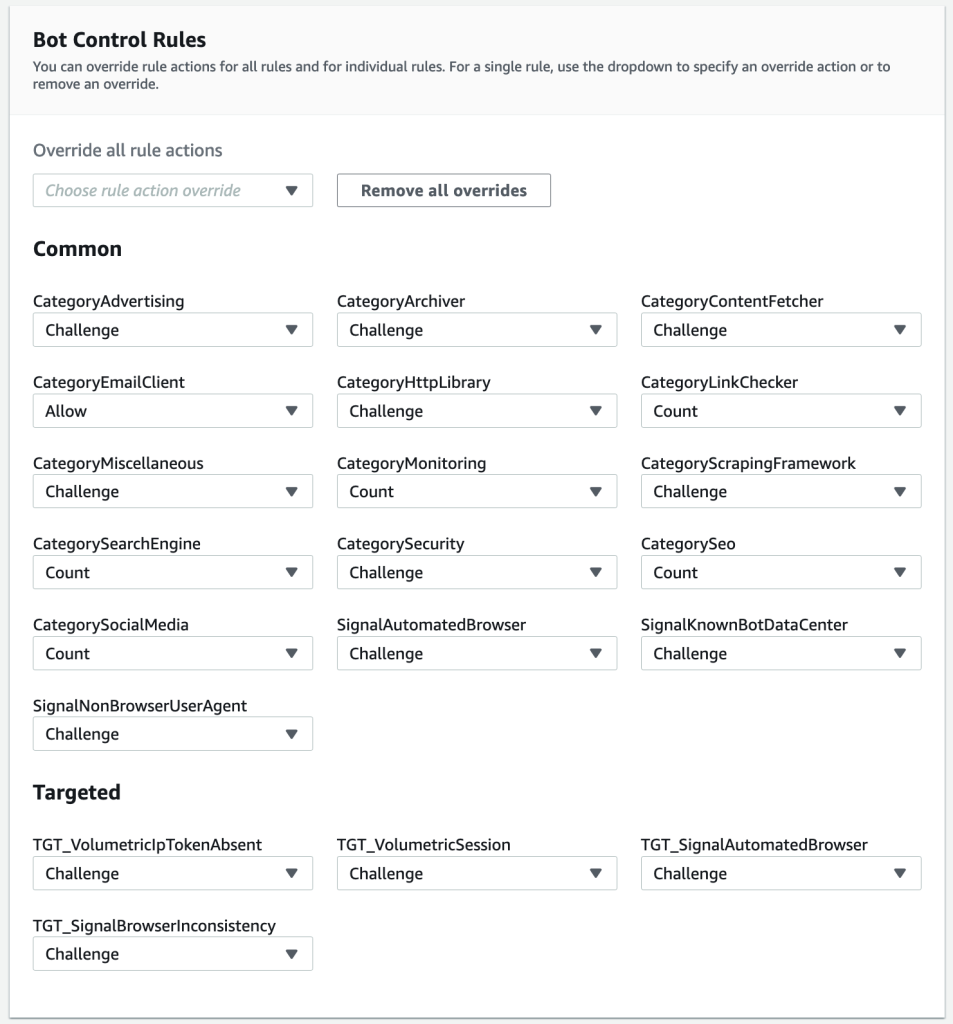Open the CategoryMiscellaneous dropdown
Viewport: 953px width, 1024px height.
(172, 492)
